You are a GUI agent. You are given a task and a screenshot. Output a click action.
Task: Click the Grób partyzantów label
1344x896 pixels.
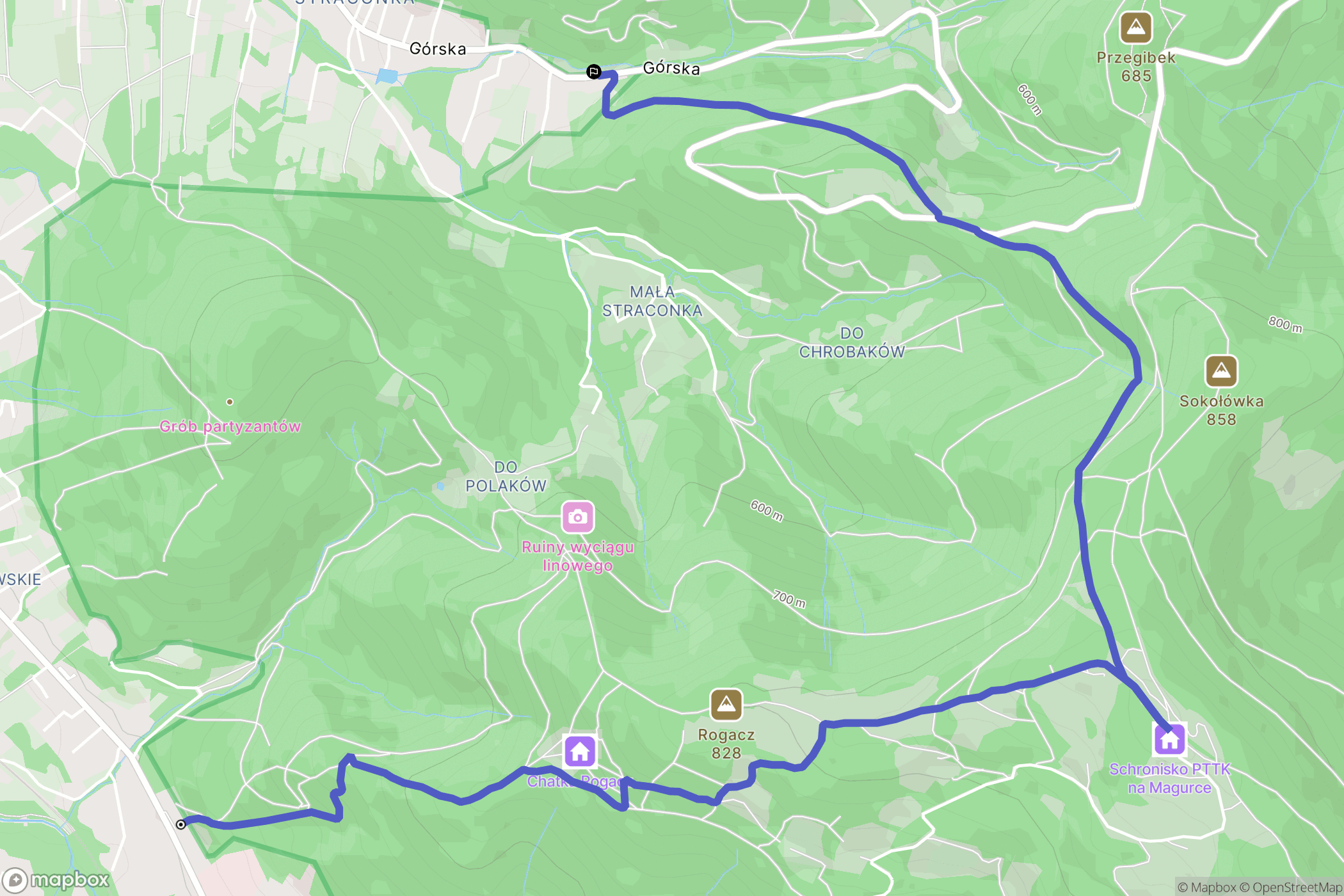point(230,426)
